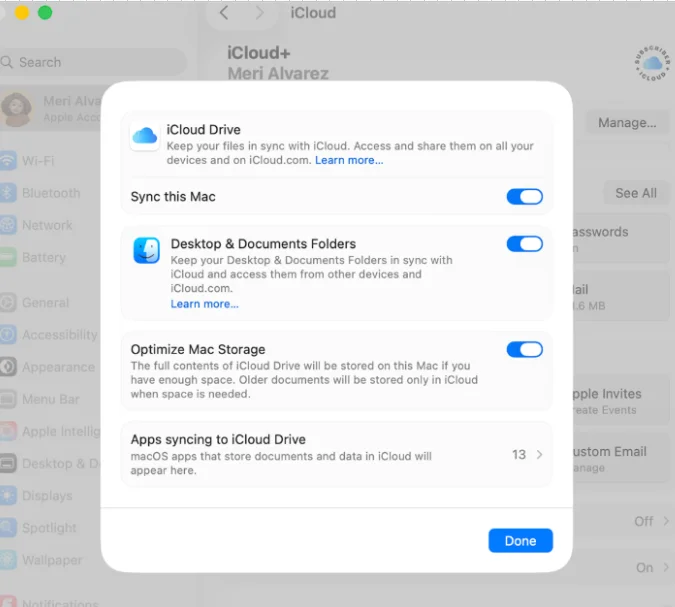Image resolution: width=675 pixels, height=607 pixels.
Task: Go back with the toolbar back arrow
Action: tap(224, 13)
